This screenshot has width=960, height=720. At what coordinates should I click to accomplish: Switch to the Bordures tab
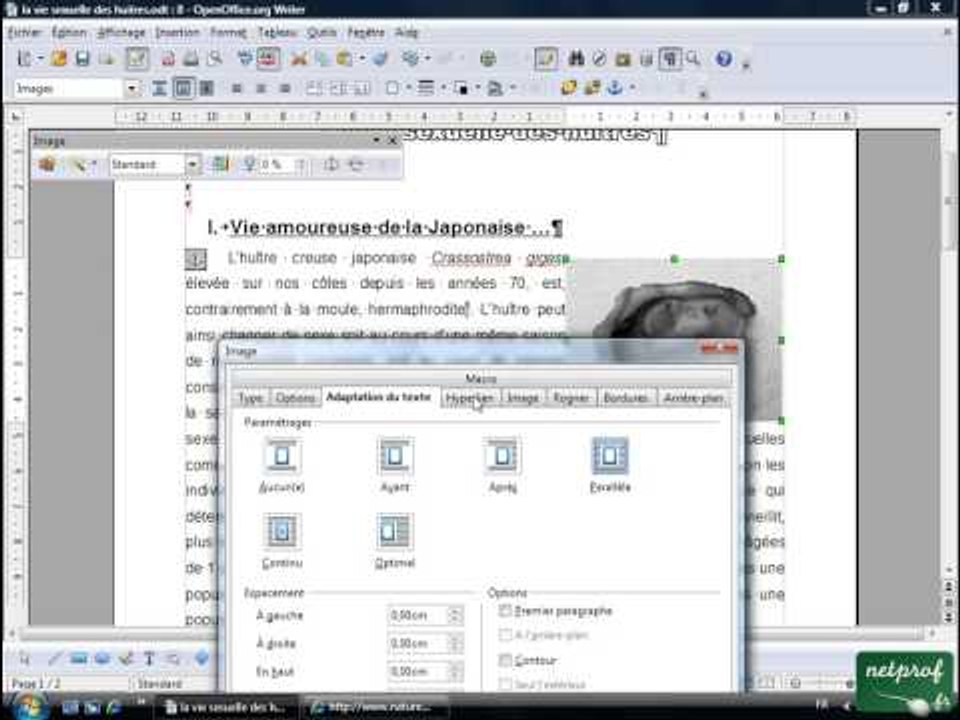click(626, 398)
